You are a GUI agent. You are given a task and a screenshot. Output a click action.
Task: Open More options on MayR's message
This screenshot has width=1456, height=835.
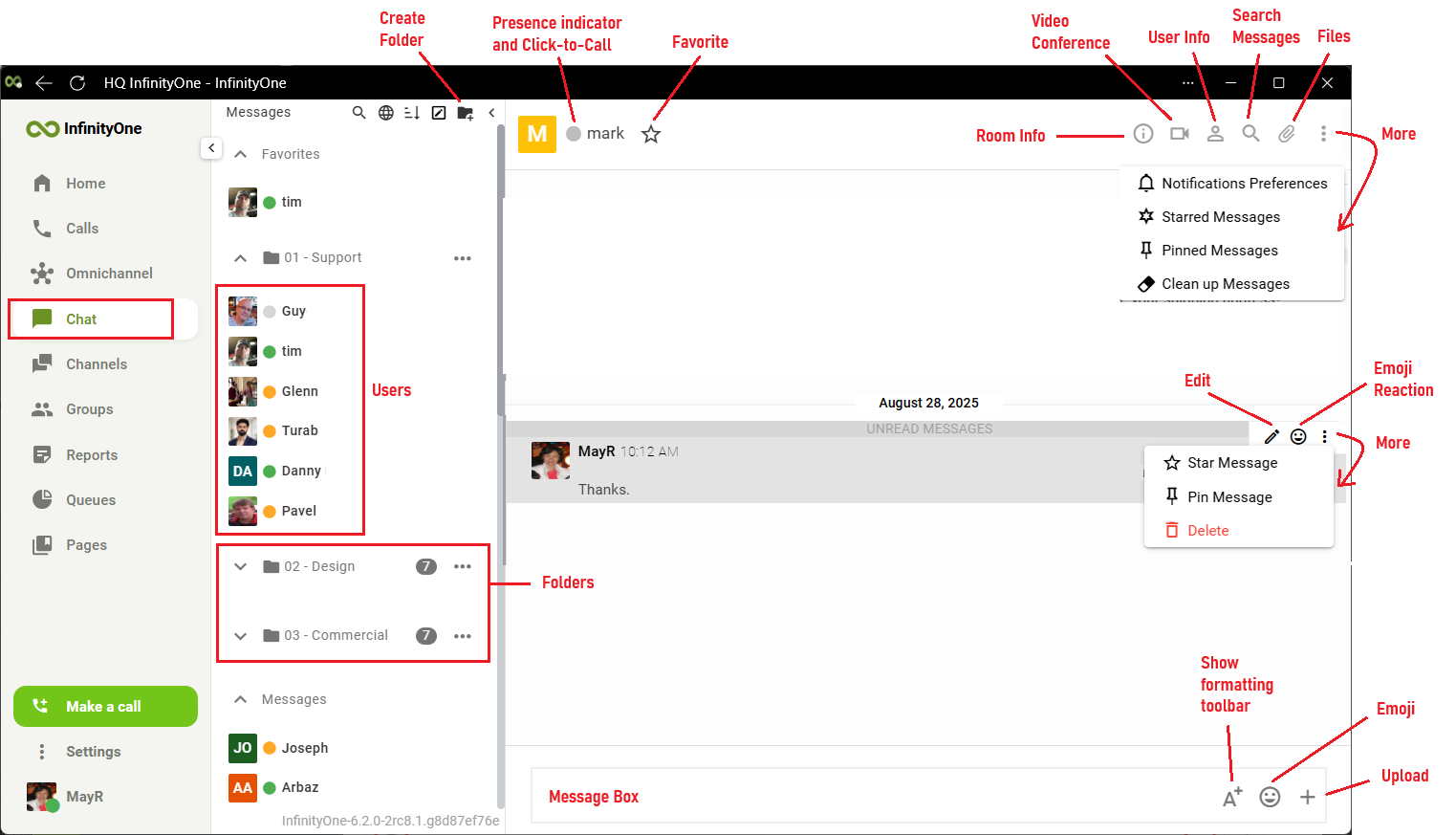coord(1324,436)
